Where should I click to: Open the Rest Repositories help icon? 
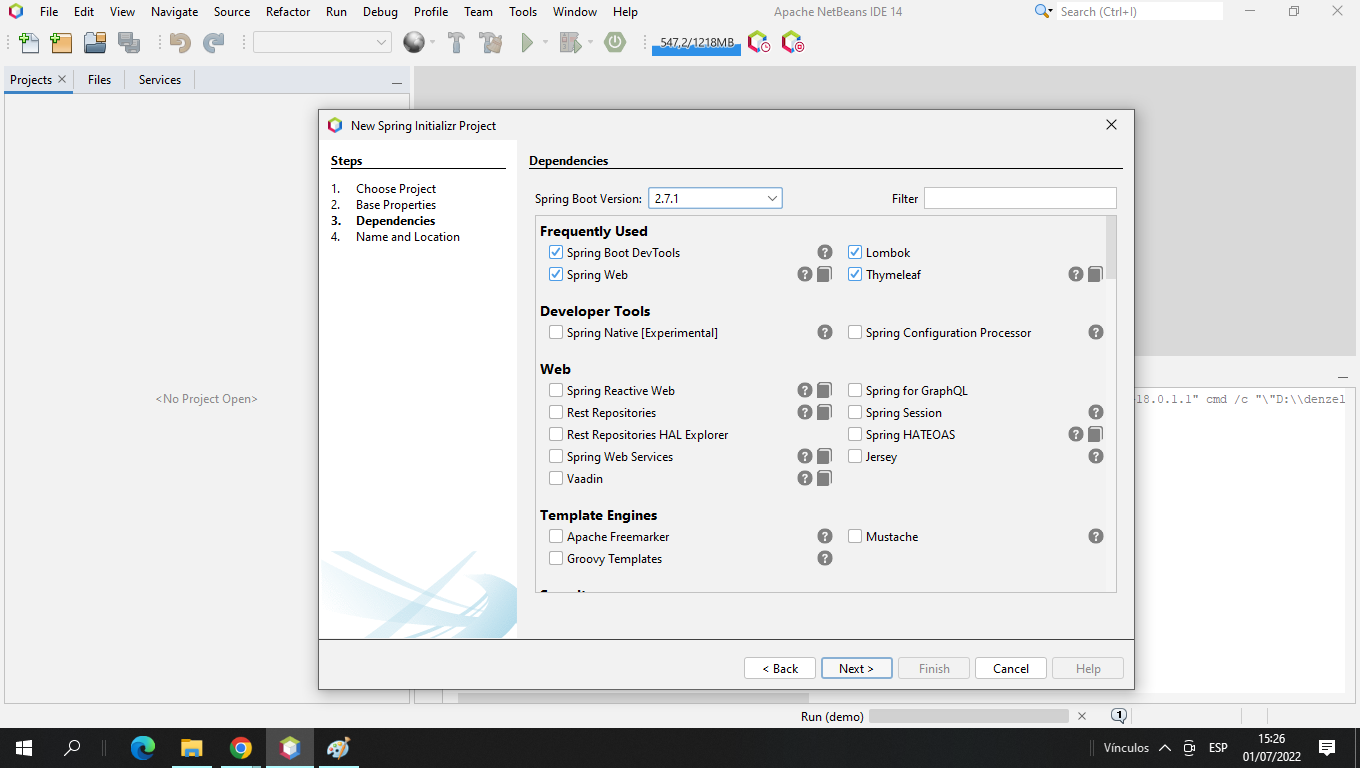point(805,412)
